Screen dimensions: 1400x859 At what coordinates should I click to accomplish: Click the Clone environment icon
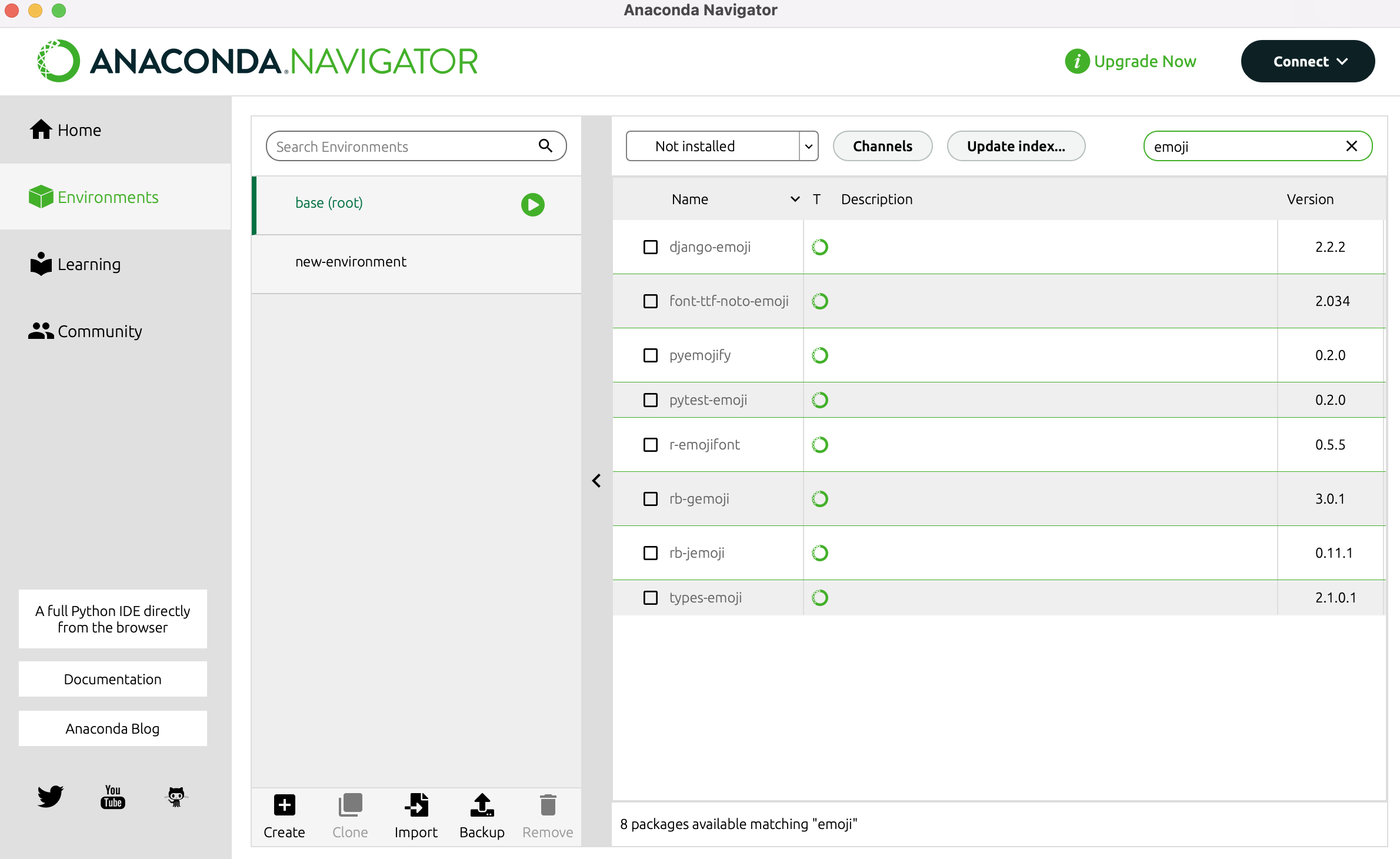351,805
